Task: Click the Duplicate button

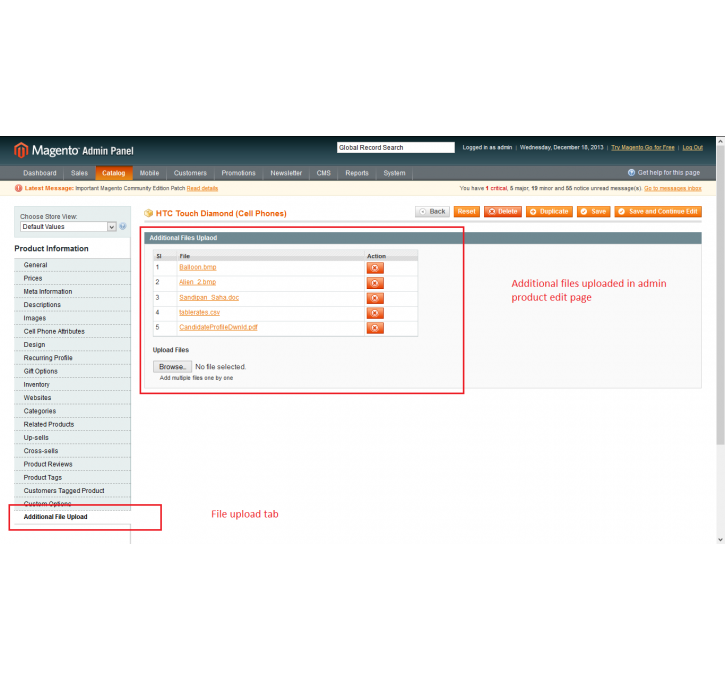Action: 549,211
